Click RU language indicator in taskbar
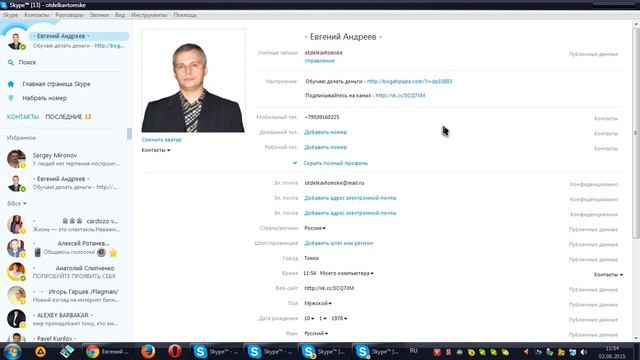Screen dimensions: 640x360 point(413,351)
